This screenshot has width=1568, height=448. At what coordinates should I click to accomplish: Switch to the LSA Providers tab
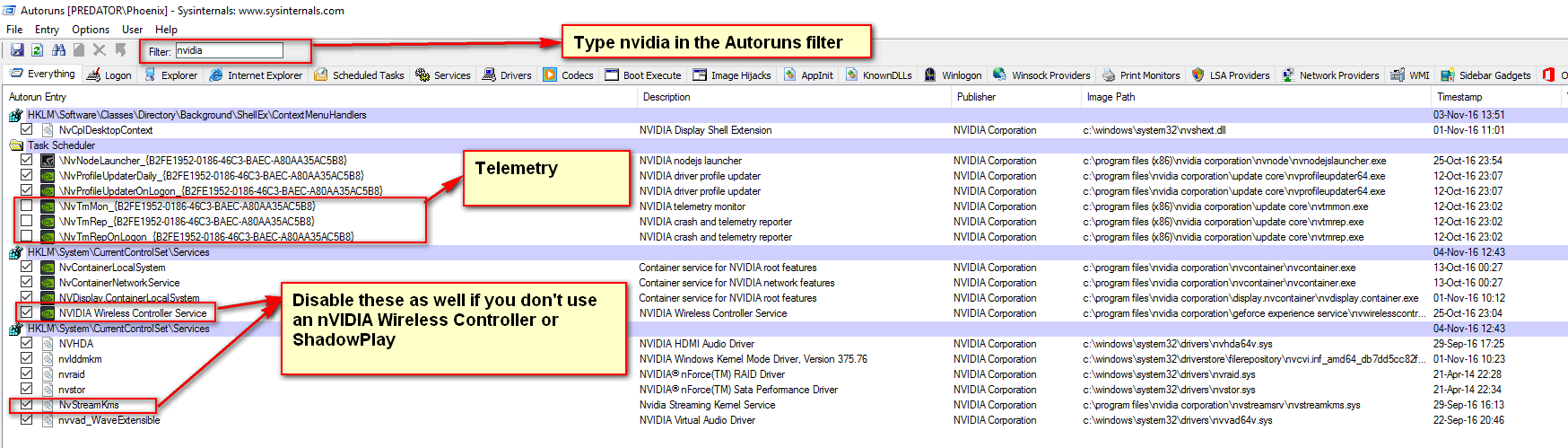1231,75
